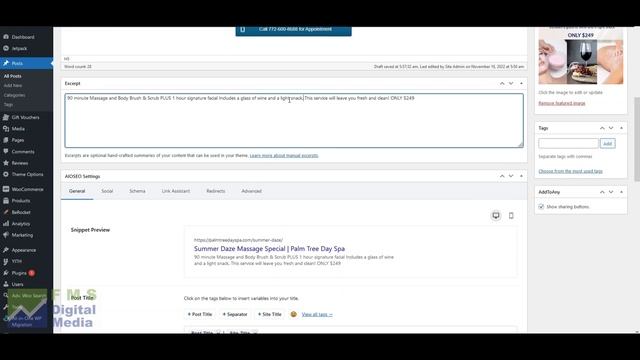
Task: Click the Analytics bar chart icon
Action: (x=6, y=224)
